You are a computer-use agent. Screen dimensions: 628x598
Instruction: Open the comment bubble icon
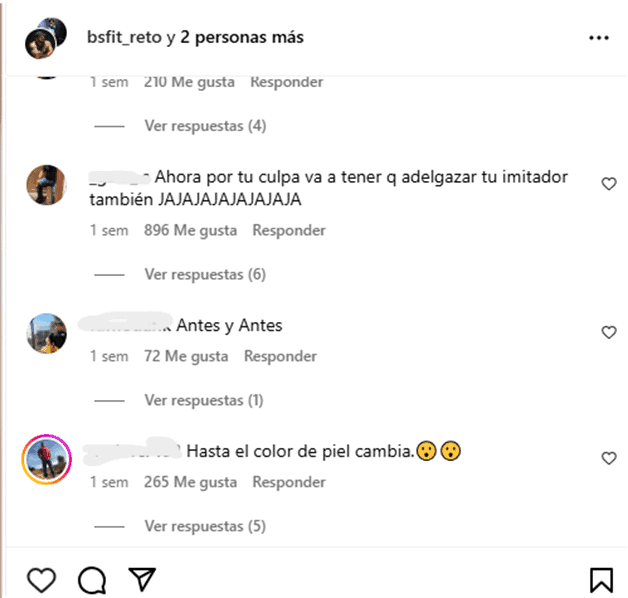(x=92, y=580)
